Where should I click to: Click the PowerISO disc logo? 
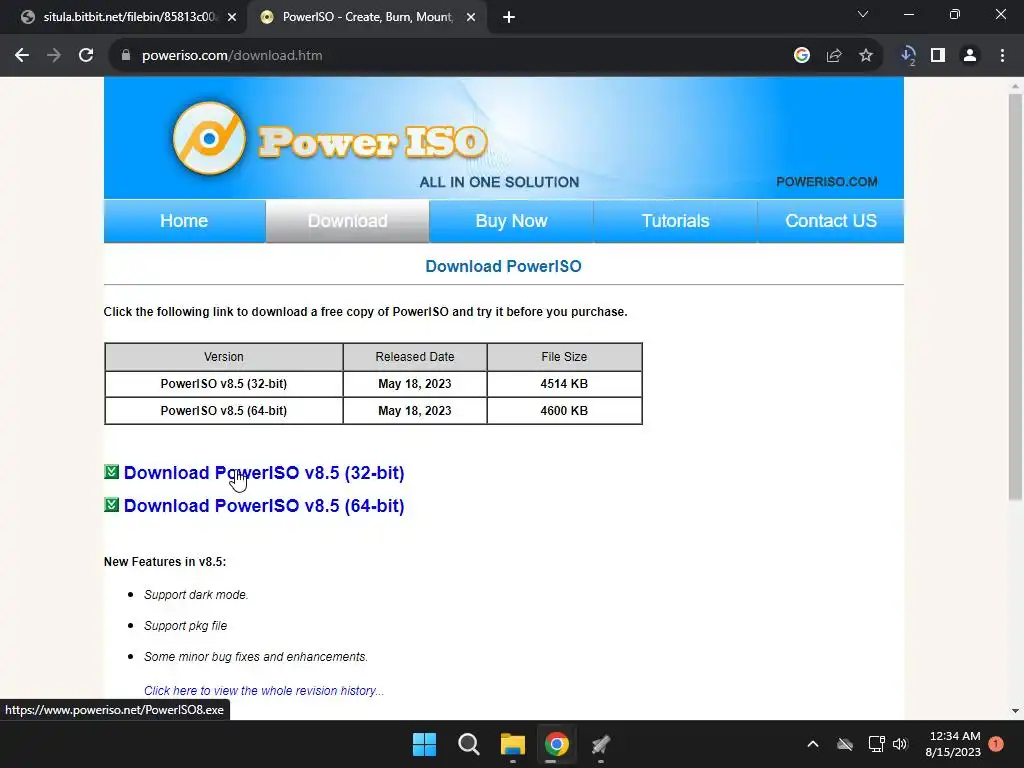pyautogui.click(x=209, y=138)
